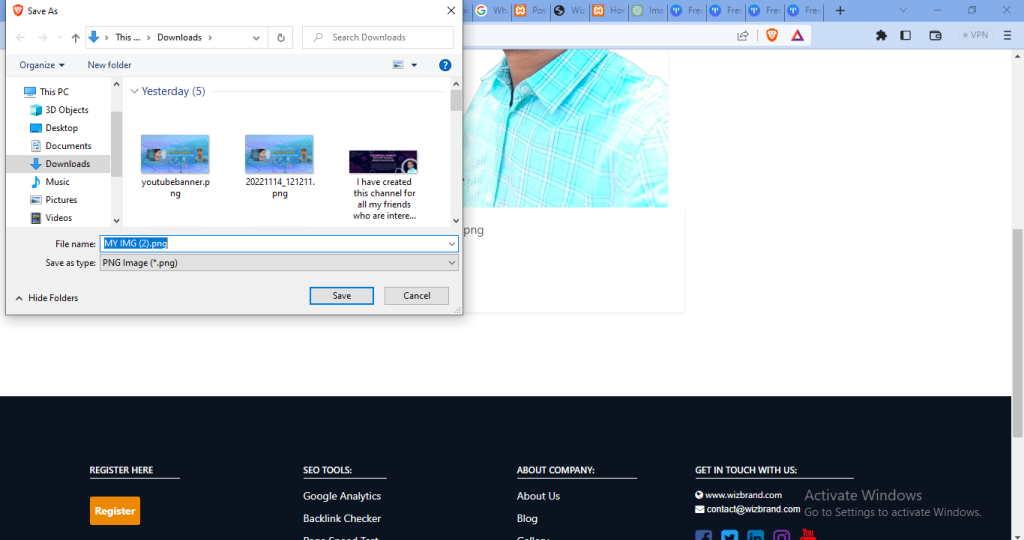Viewport: 1024px width, 540px height.
Task: Open the Brave Rewards triangle icon
Action: click(797, 36)
